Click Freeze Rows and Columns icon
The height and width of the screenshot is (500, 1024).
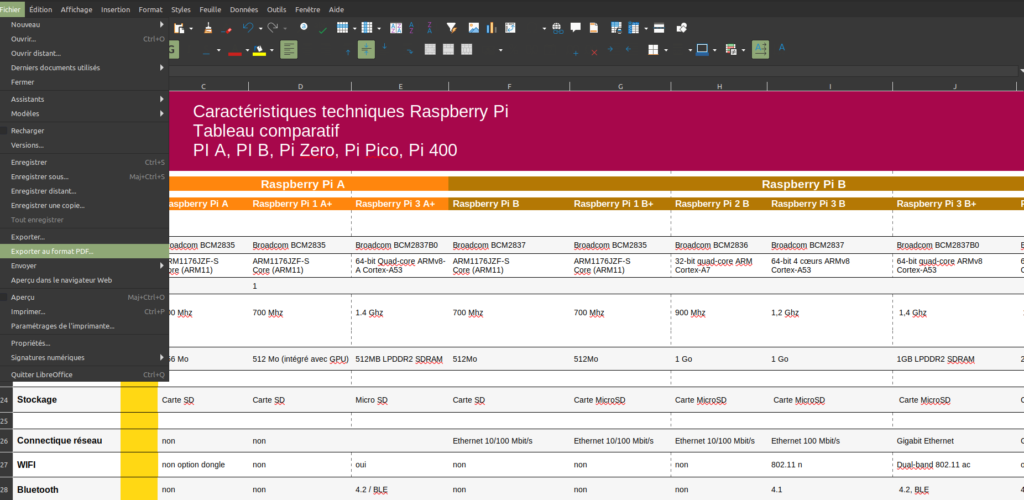[x=633, y=28]
